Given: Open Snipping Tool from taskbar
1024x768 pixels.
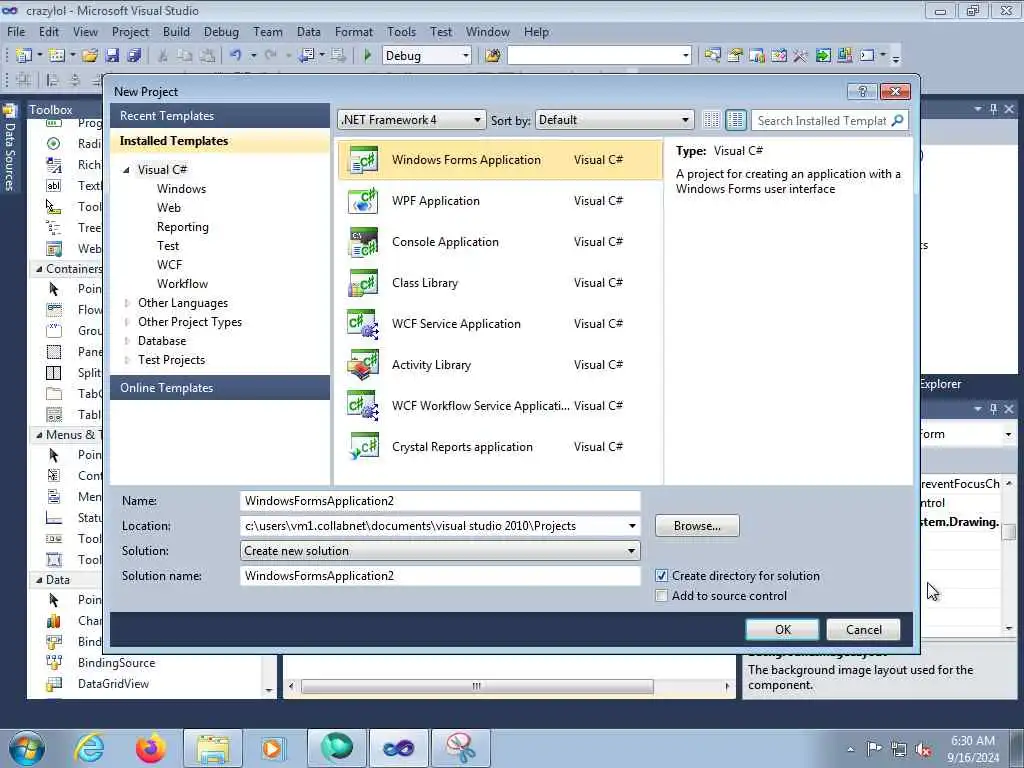Looking at the screenshot, I should (460, 748).
